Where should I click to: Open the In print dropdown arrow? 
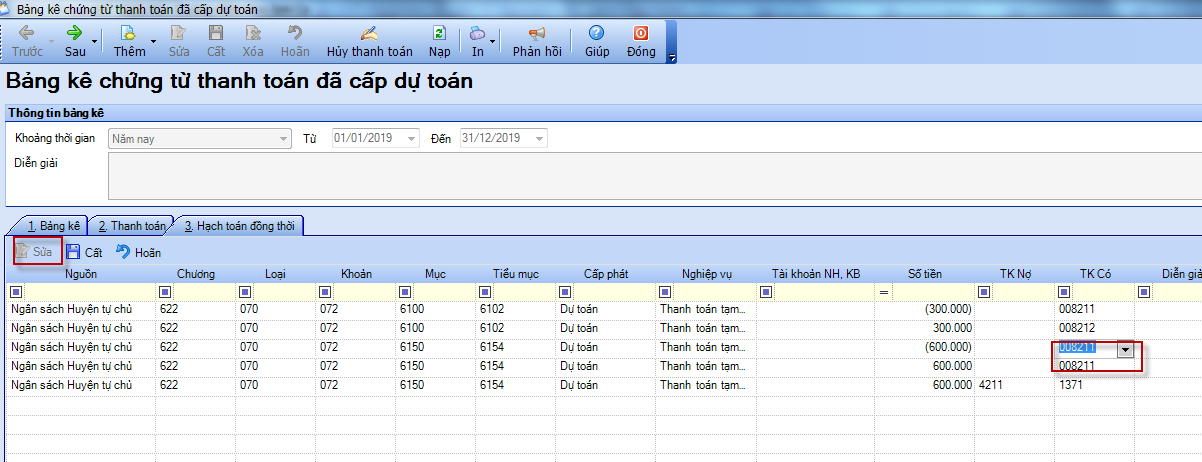pyautogui.click(x=493, y=42)
